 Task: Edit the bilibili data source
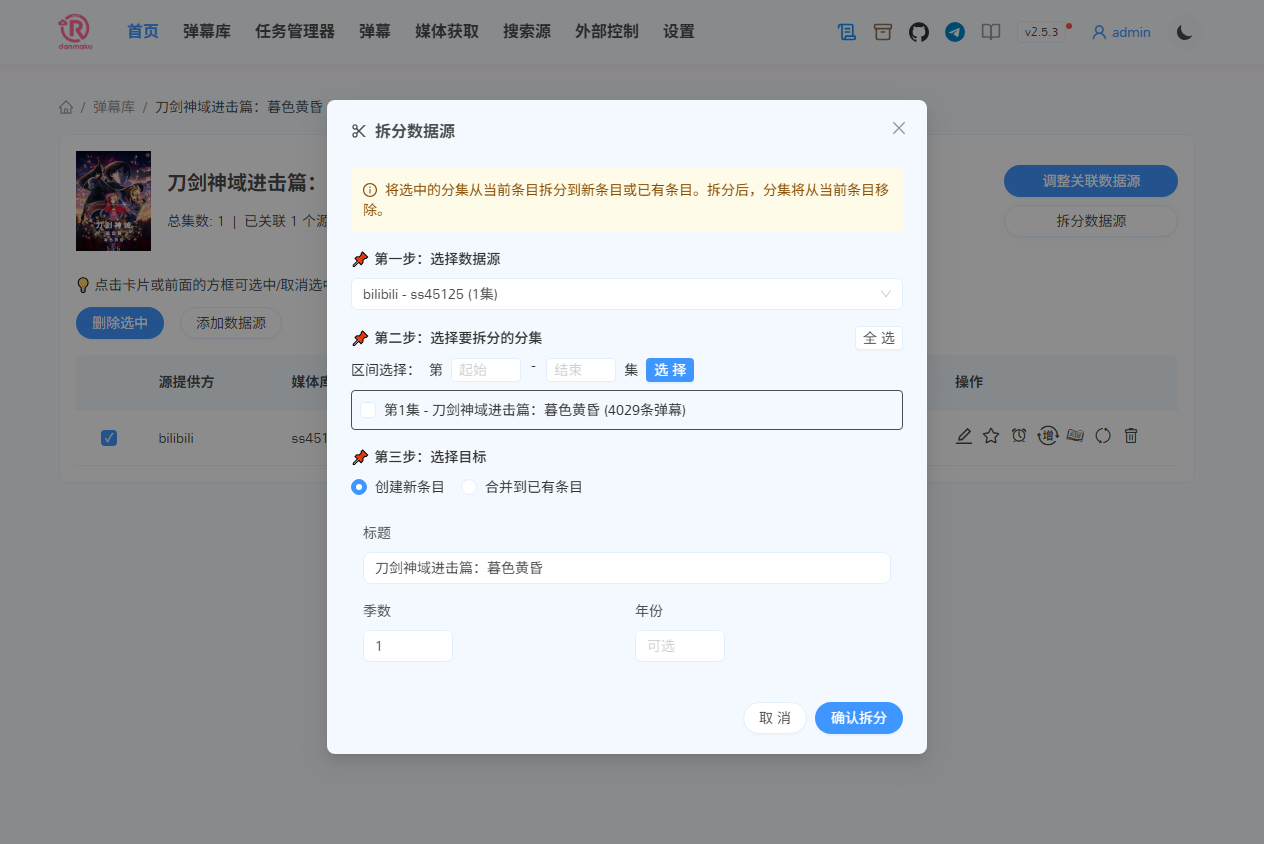point(964,435)
